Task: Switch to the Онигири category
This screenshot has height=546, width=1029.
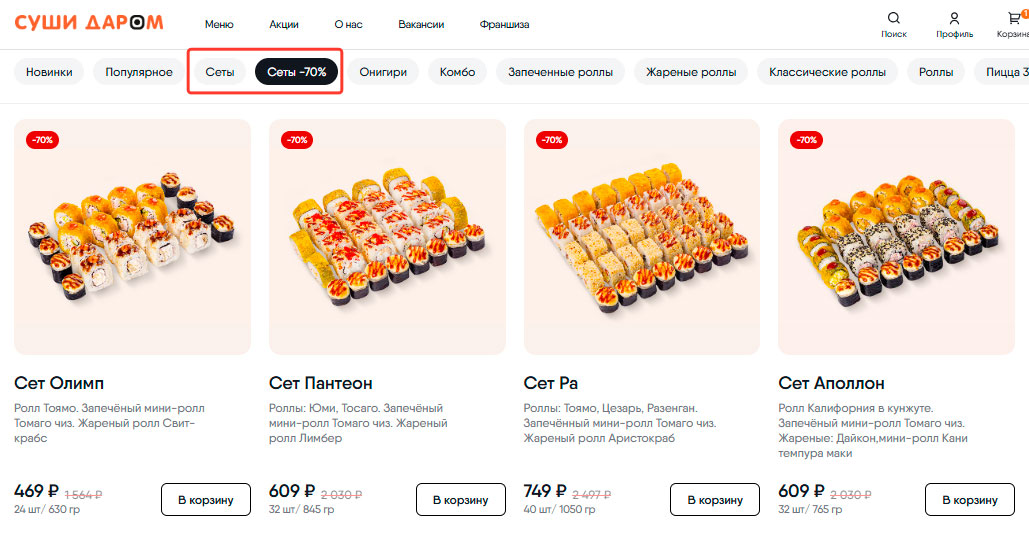Action: 383,72
